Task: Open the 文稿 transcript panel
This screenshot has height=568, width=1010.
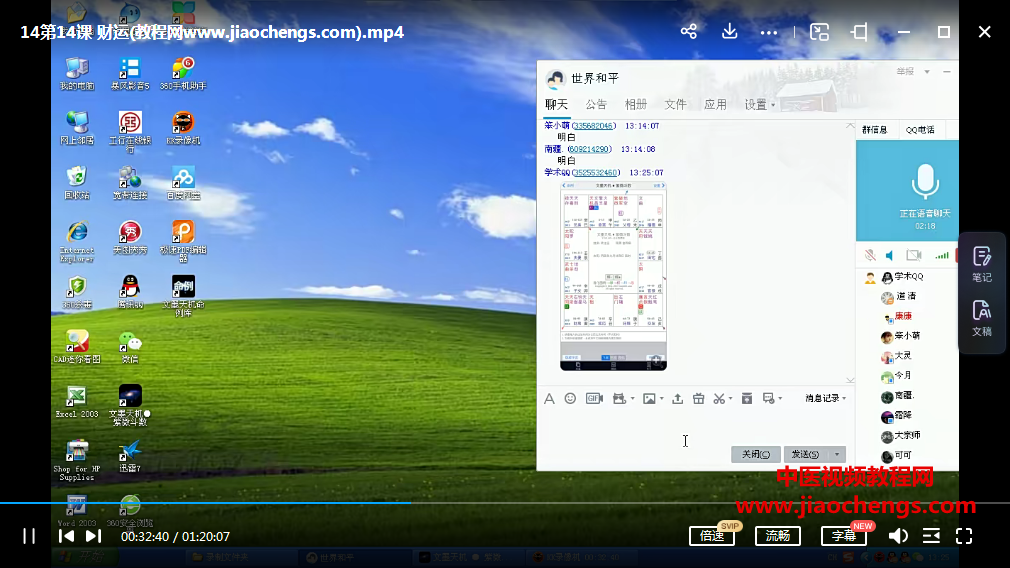Action: pyautogui.click(x=982, y=318)
